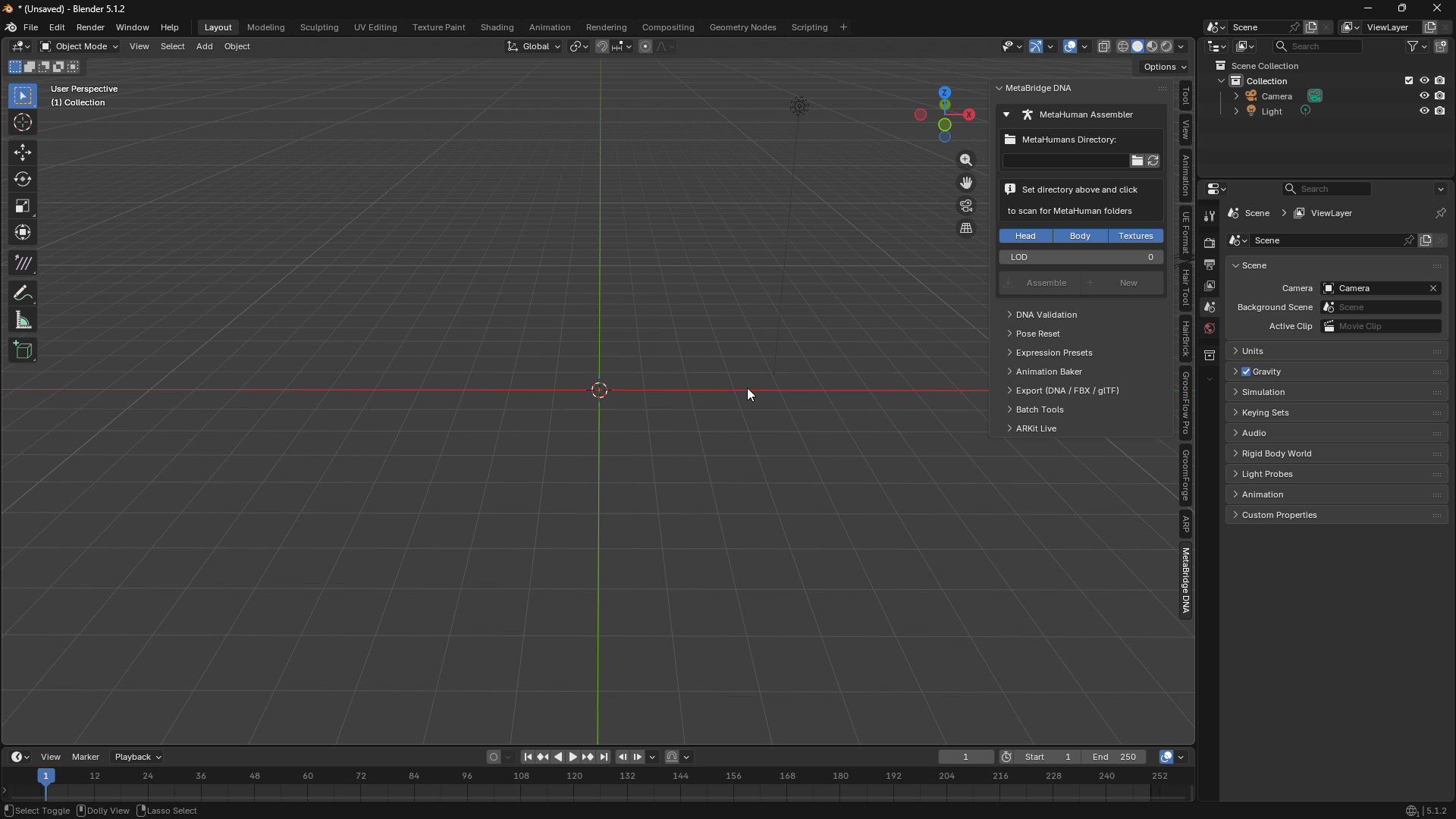This screenshot has height=819, width=1456.
Task: Toggle the Body assemble option
Action: coord(1080,236)
